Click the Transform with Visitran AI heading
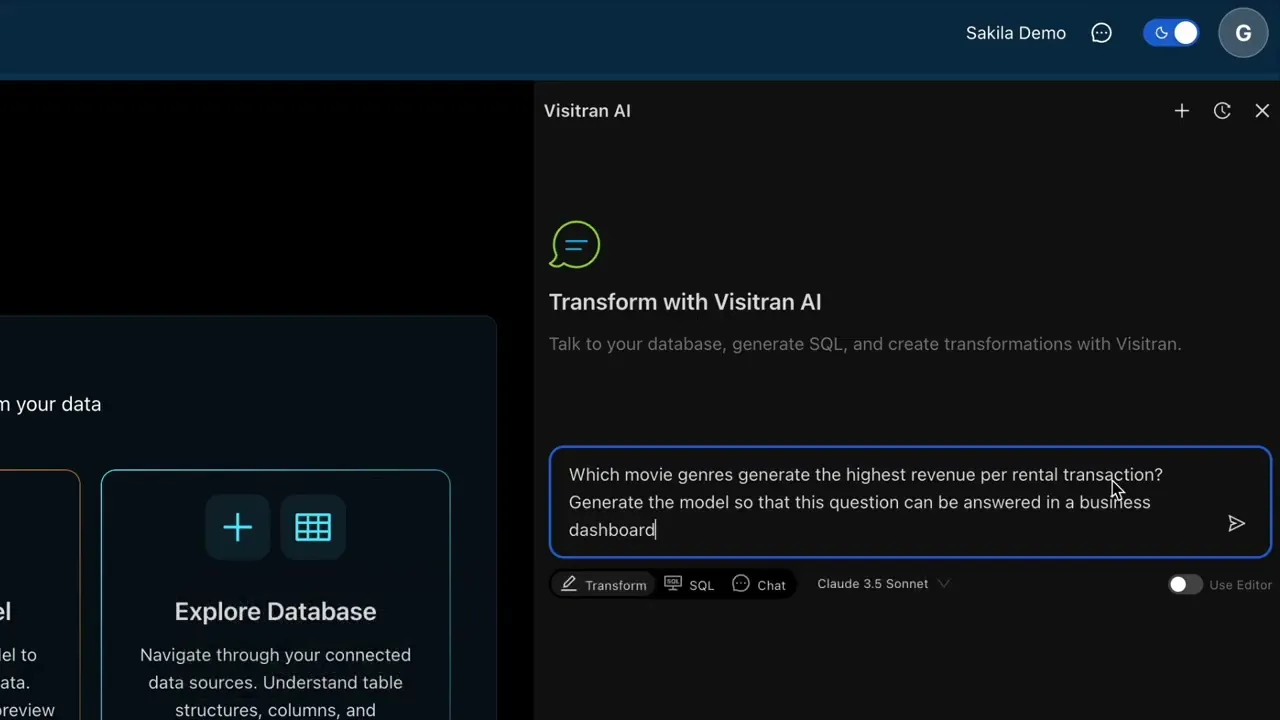Viewport: 1280px width, 720px height. coord(685,302)
